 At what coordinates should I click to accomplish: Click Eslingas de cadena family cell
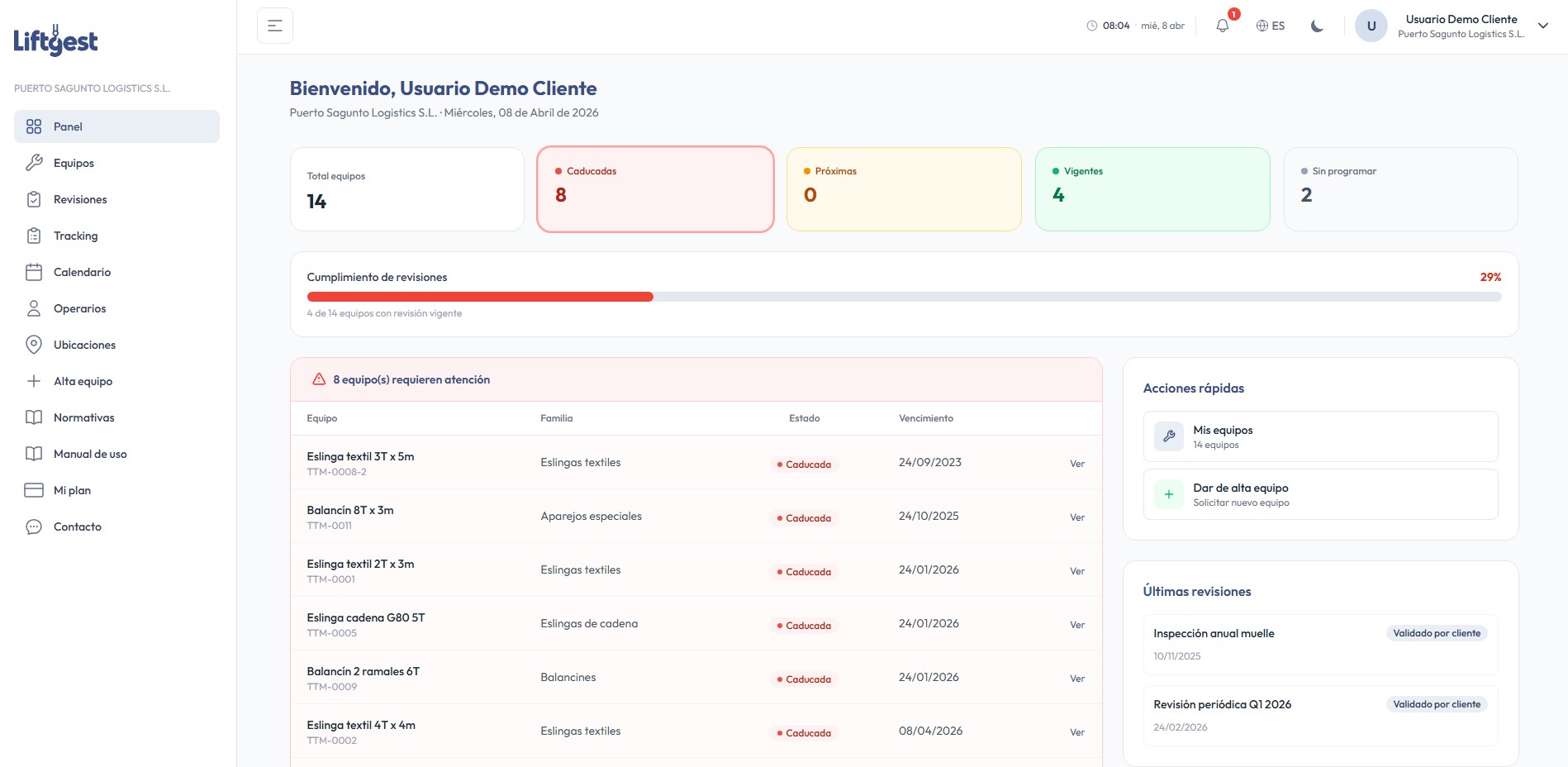[589, 623]
